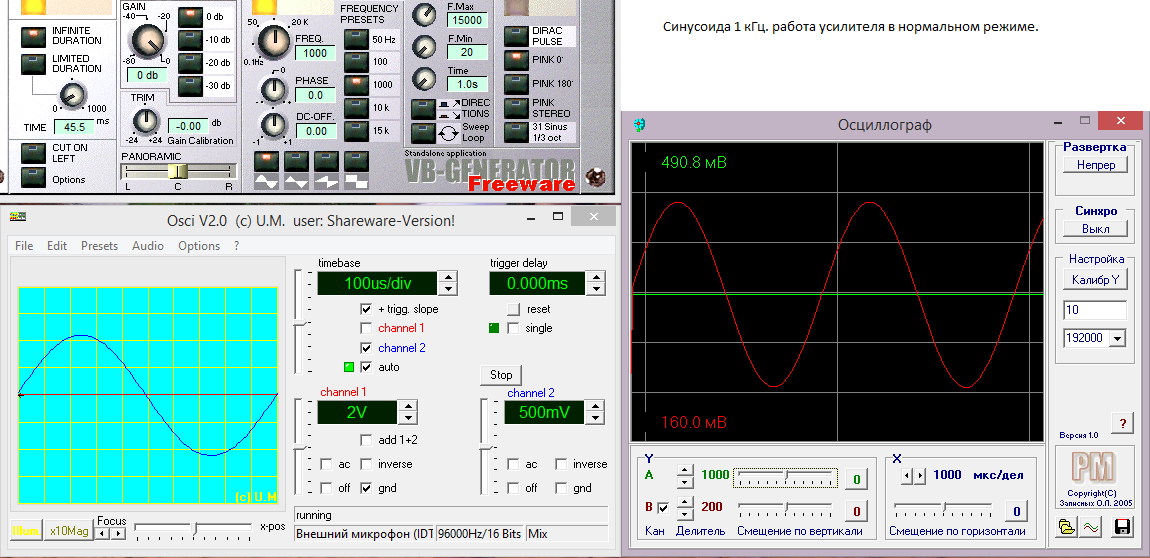Click the Sweep Loop button
Screen dimensions: 1150x558
(423, 133)
